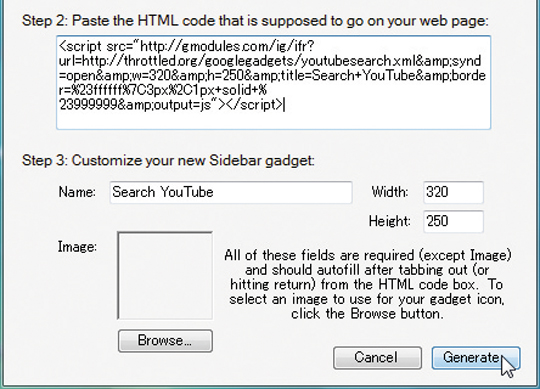Click the Image label
Viewport: 540px width, 389px height.
pos(77,247)
